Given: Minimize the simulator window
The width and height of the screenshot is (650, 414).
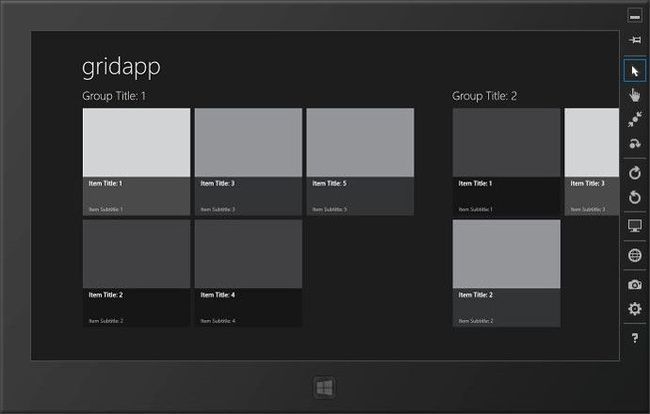Looking at the screenshot, I should pos(634,17).
